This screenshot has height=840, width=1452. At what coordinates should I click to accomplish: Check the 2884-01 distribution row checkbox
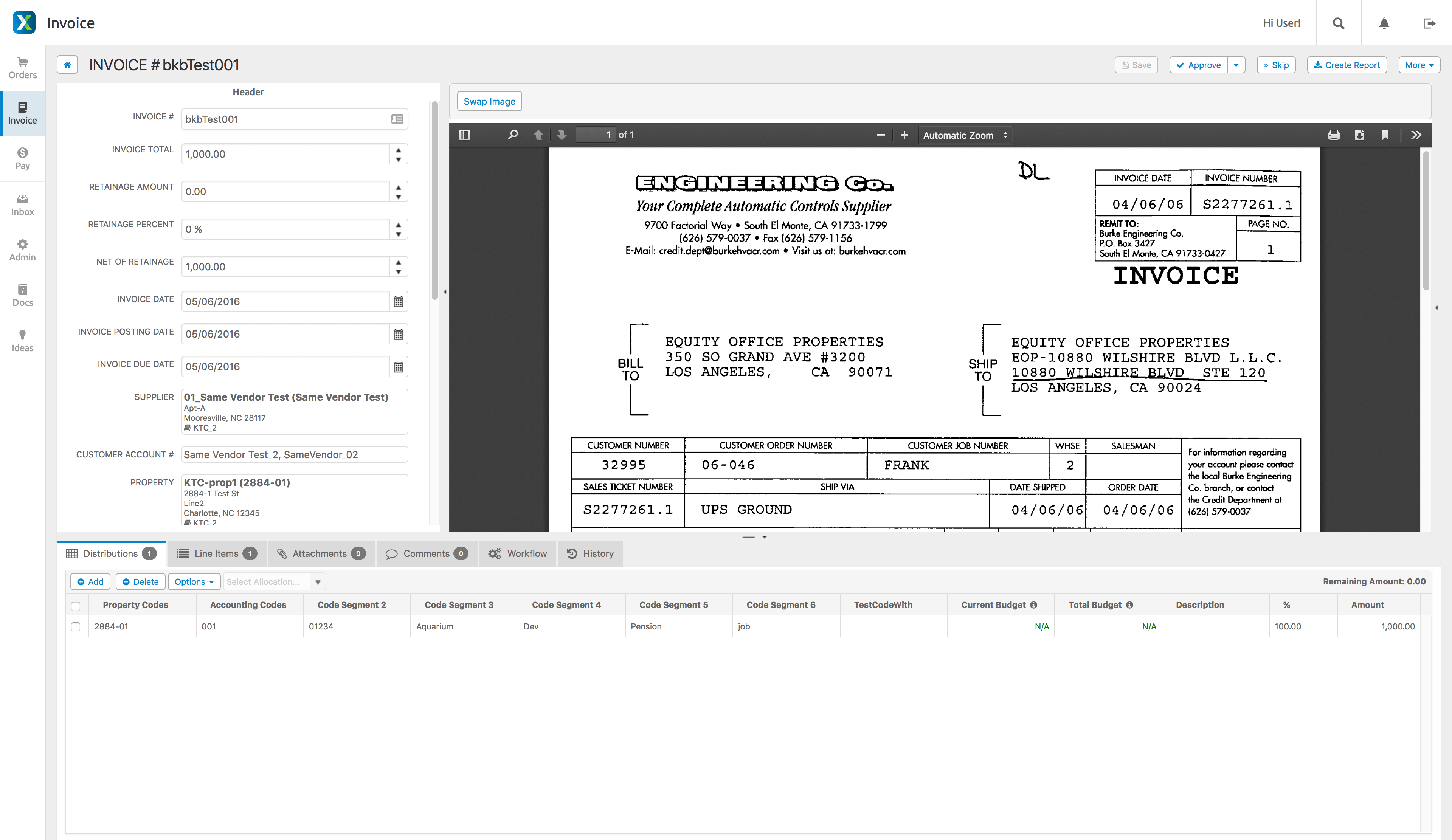click(76, 626)
